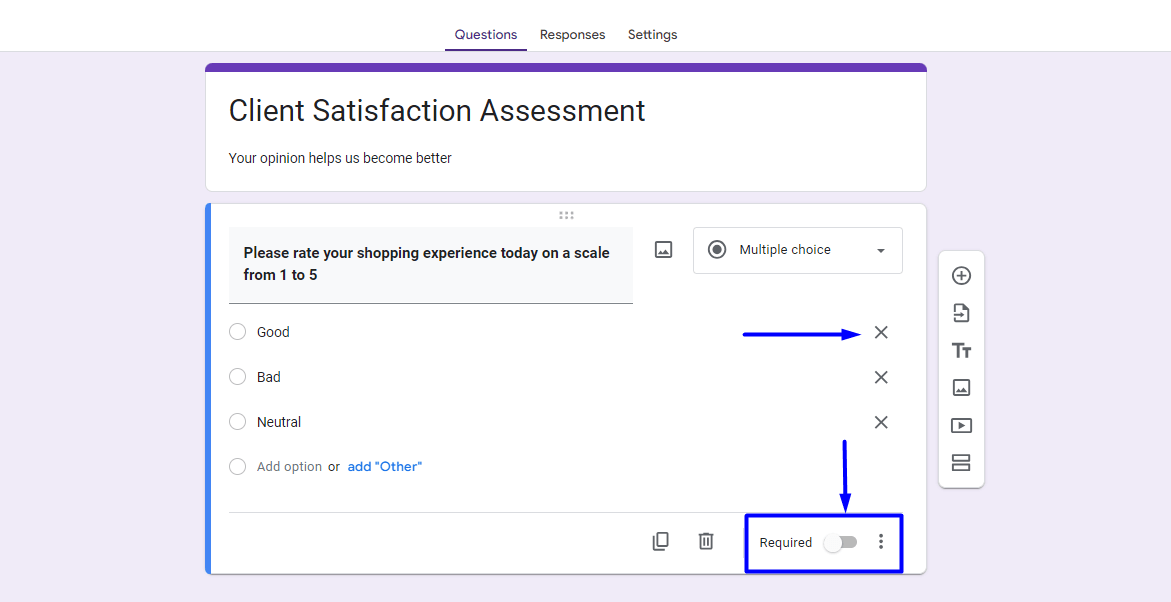The width and height of the screenshot is (1171, 602).
Task: Add an image using the sidebar icon
Action: click(961, 388)
